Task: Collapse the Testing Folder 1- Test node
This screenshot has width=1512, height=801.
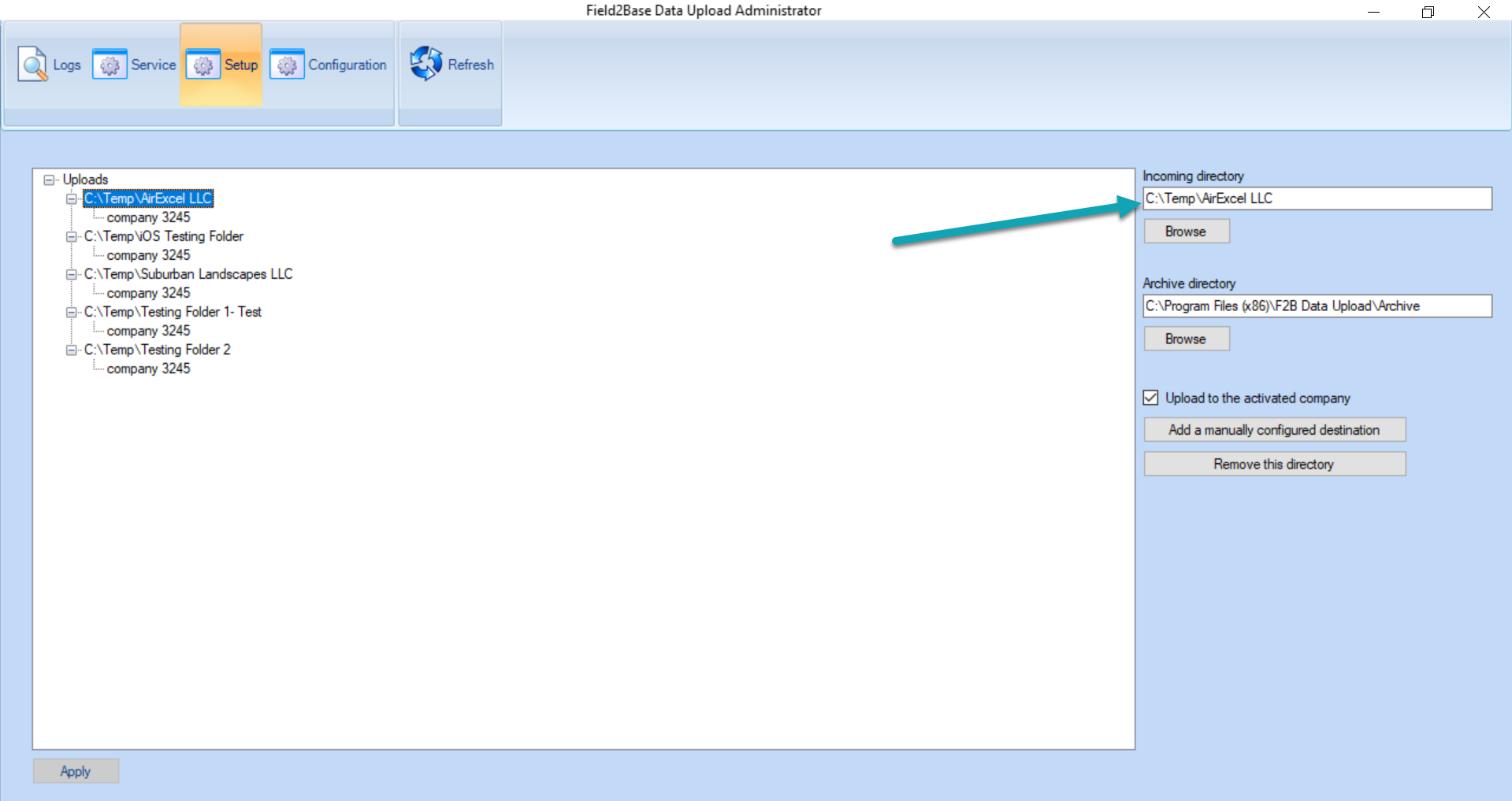Action: 71,312
